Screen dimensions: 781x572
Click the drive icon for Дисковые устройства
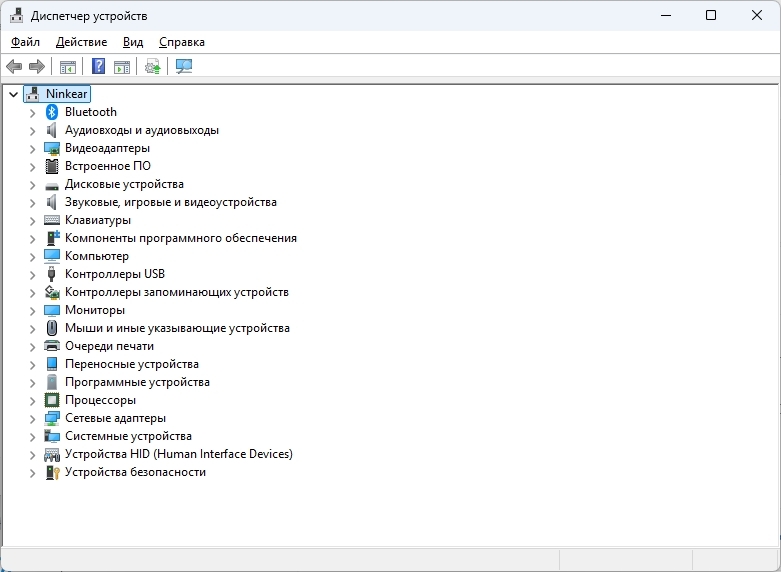pos(52,186)
